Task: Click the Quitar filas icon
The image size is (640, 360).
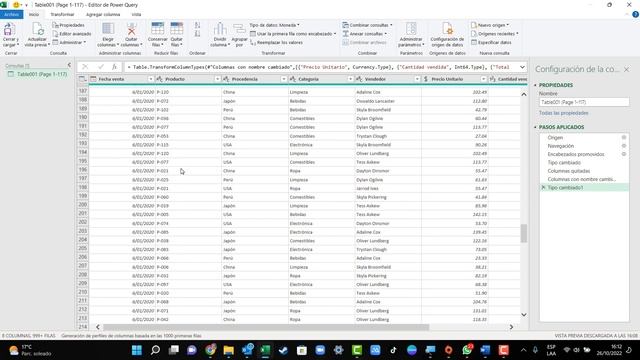Action: (177, 29)
